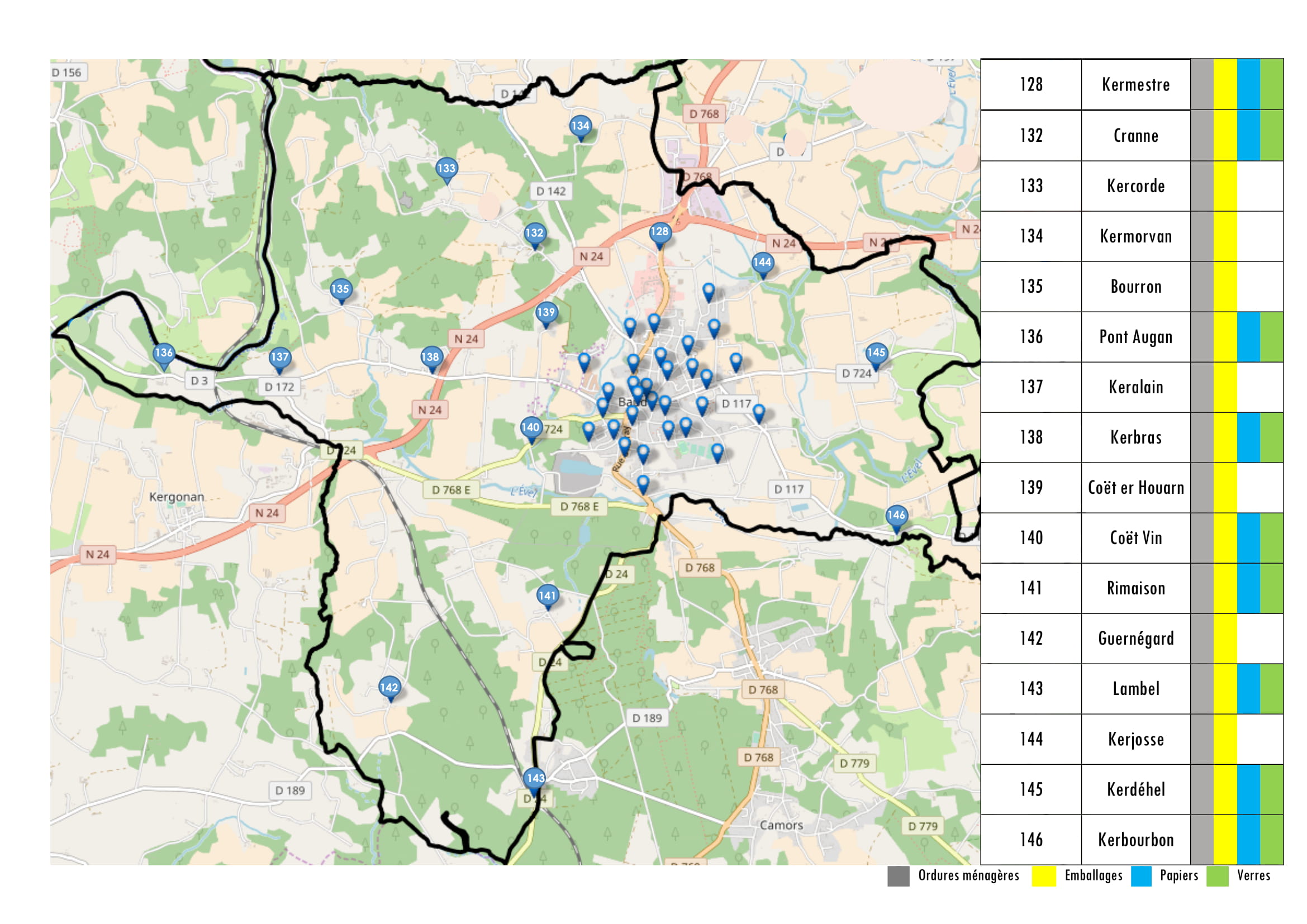Click the yellow Emballages cell in Kercorde row
The height and width of the screenshot is (924, 1307).
click(x=1225, y=186)
